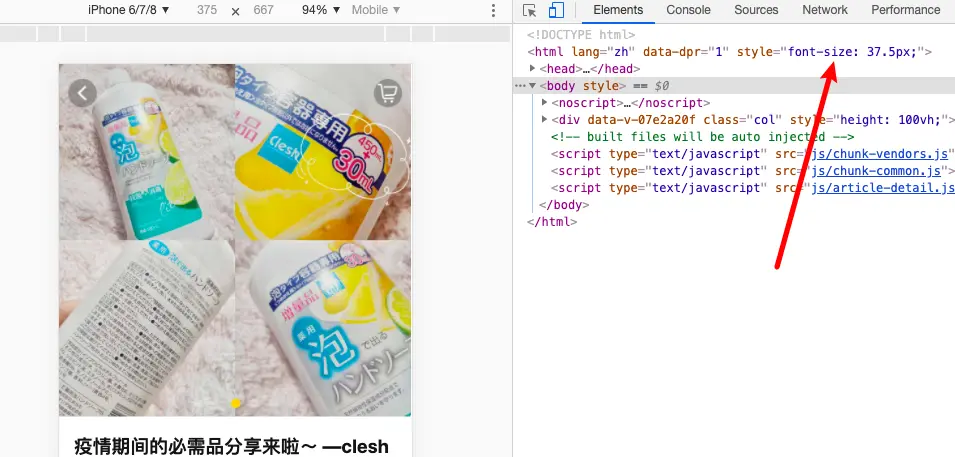Click the three dots beside the body node
Screen dimensions: 955x457
pos(520,86)
